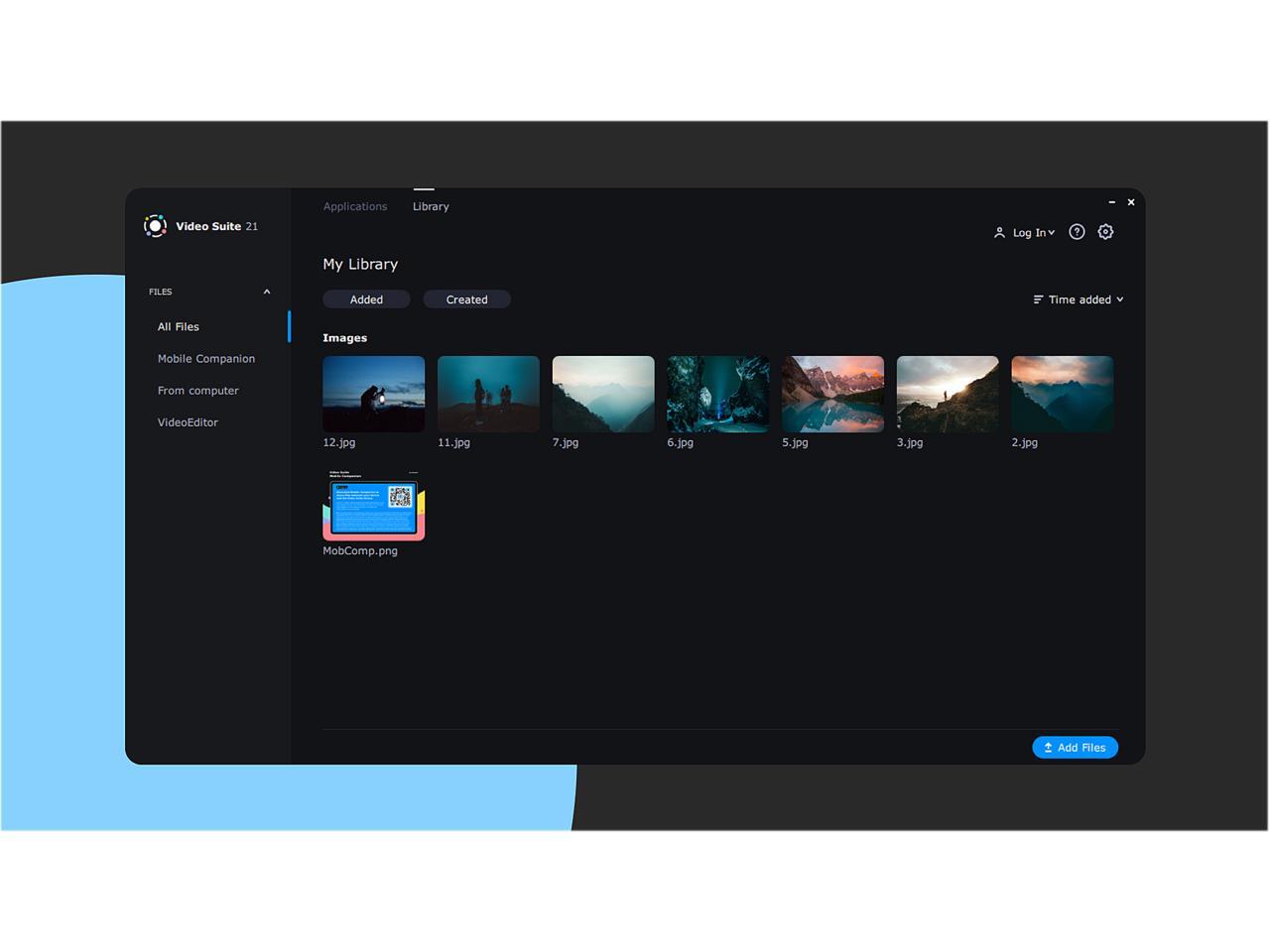Select the 2.jpg thumbnail
Viewport: 1270px width, 952px height.
point(1063,394)
